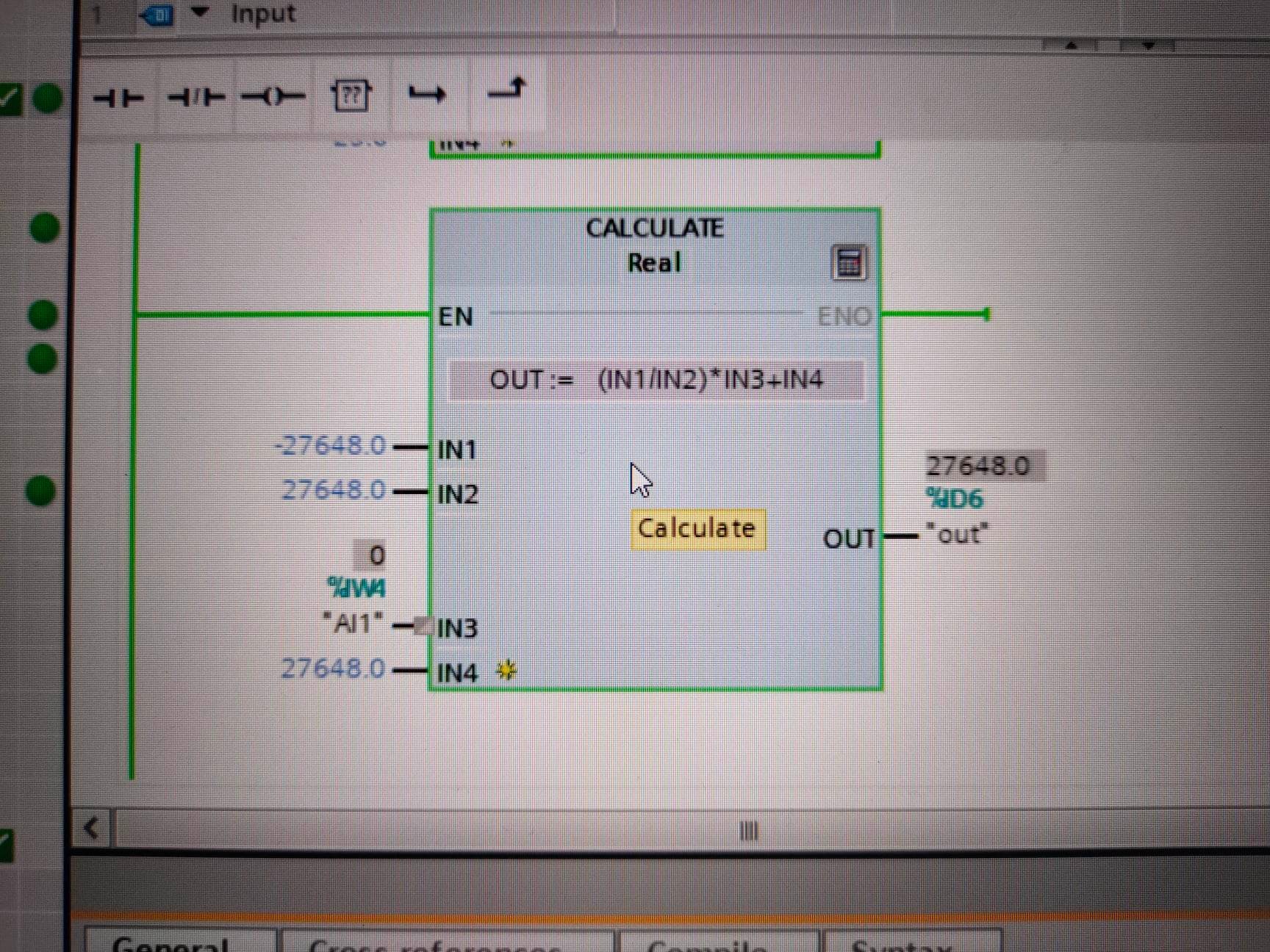Add input using yellow star at IN4

[506, 670]
